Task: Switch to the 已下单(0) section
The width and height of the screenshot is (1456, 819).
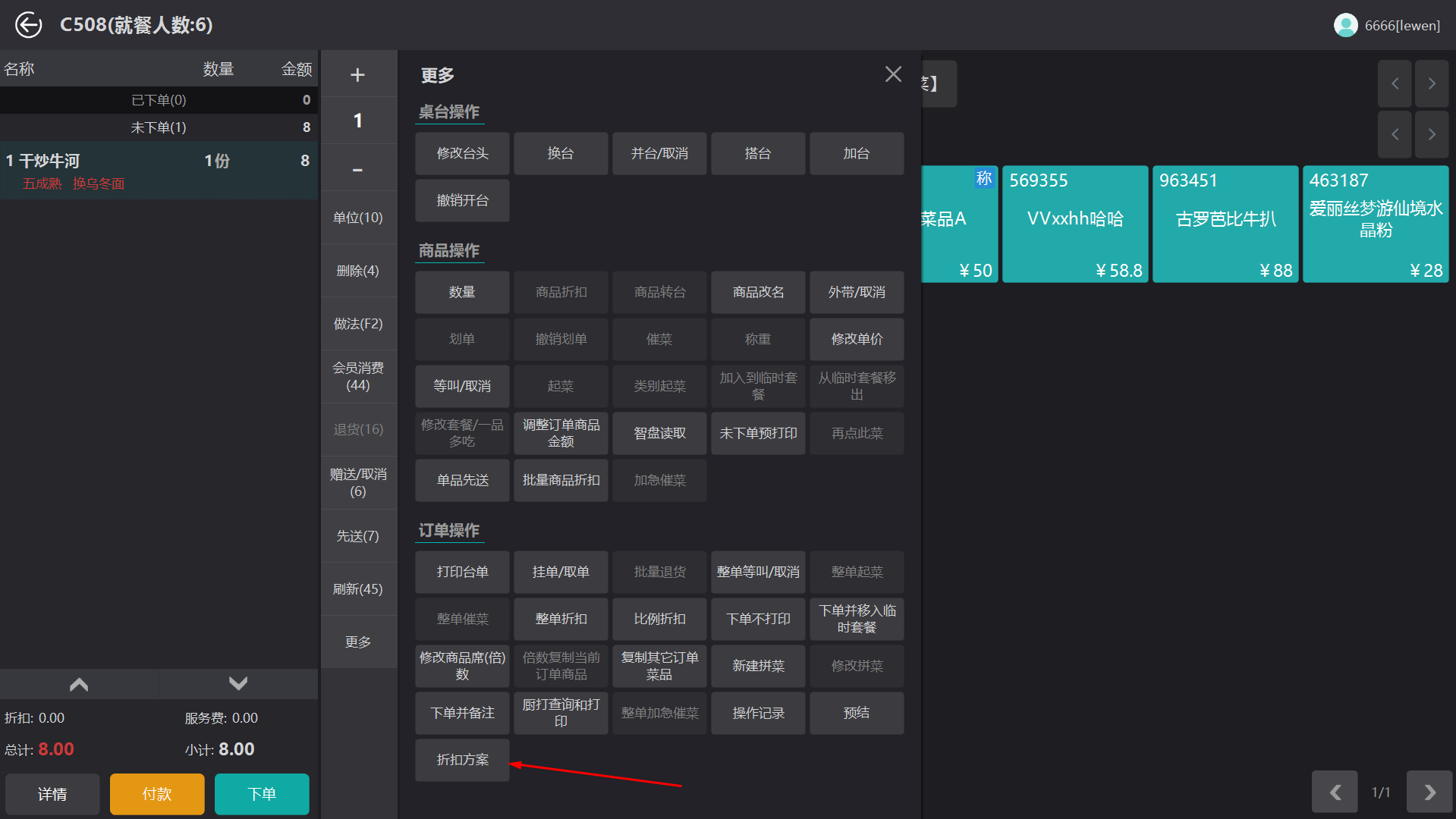Action: click(x=159, y=99)
